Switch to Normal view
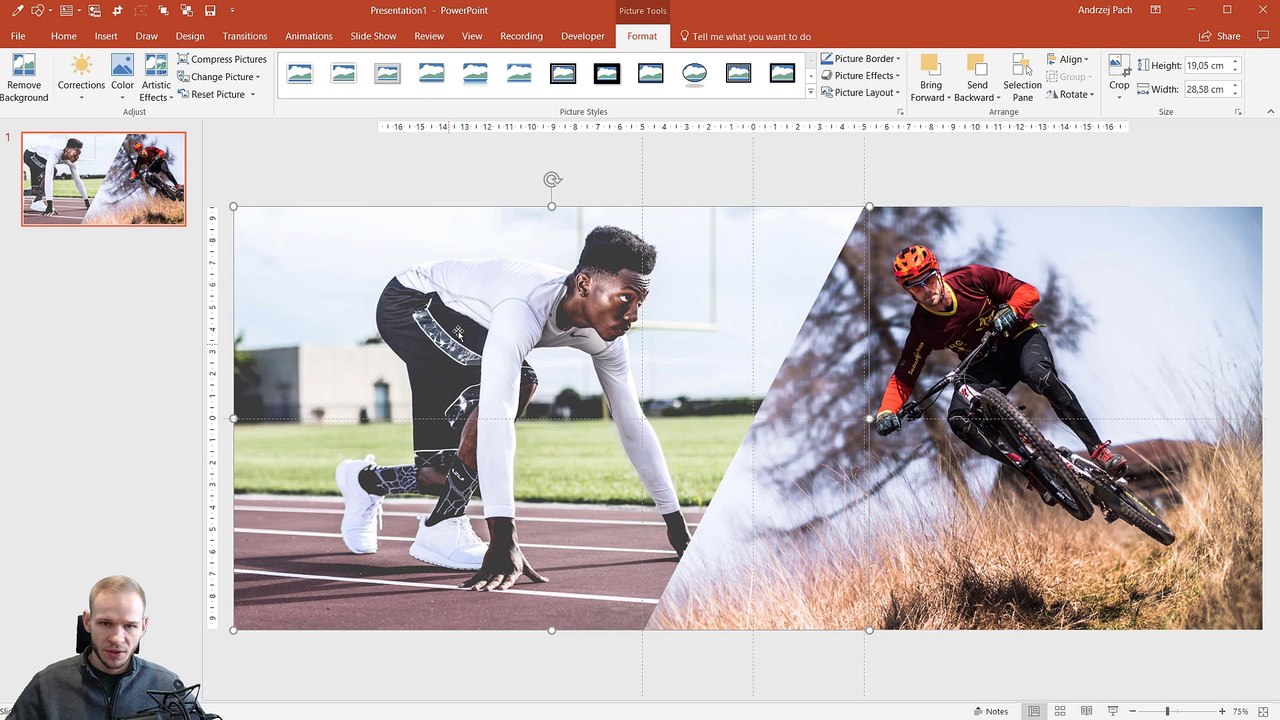 point(1034,711)
